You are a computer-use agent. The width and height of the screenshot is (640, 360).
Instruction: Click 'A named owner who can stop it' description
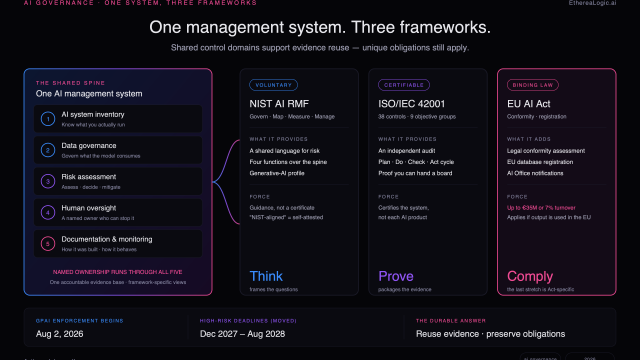(x=98, y=218)
